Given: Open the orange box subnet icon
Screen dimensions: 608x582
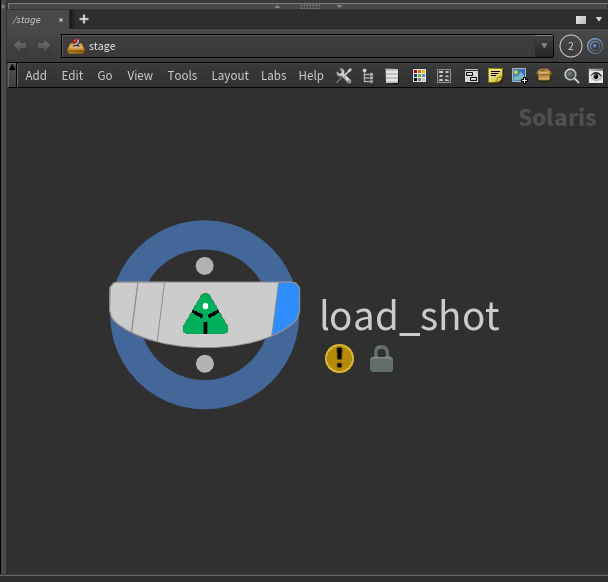Looking at the screenshot, I should (544, 75).
